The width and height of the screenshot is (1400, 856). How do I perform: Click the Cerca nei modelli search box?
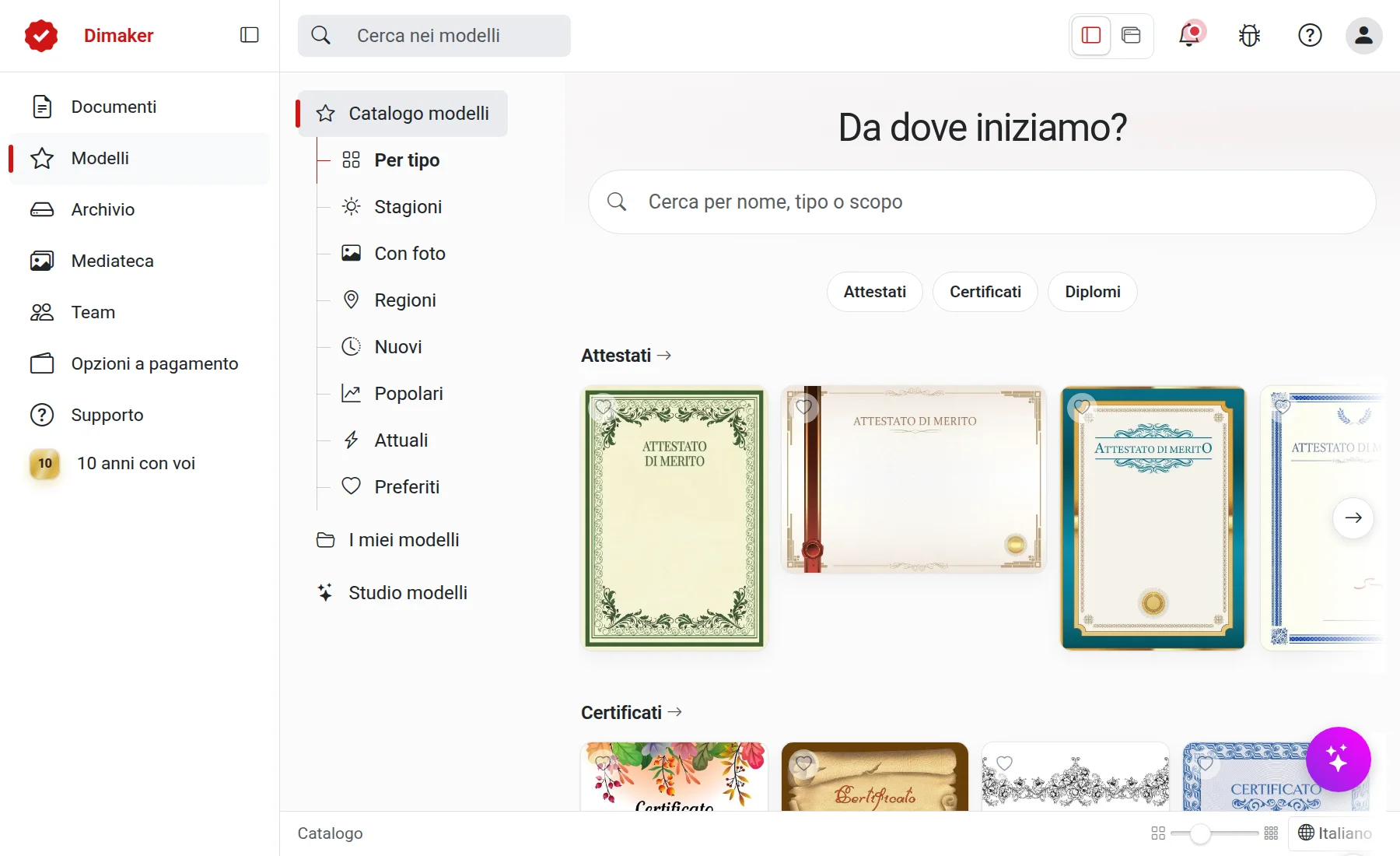point(434,35)
